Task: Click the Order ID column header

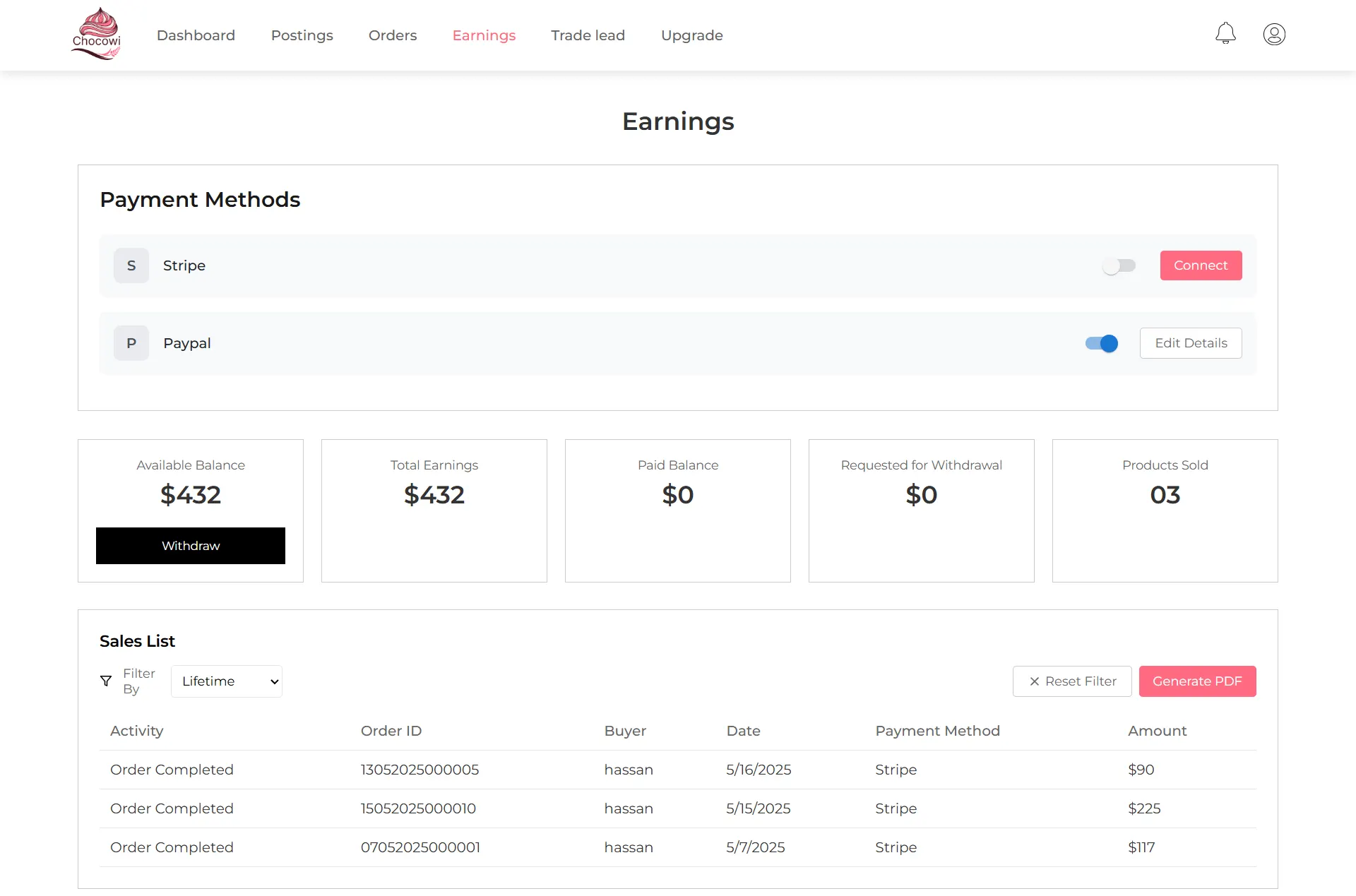Action: pyautogui.click(x=391, y=731)
